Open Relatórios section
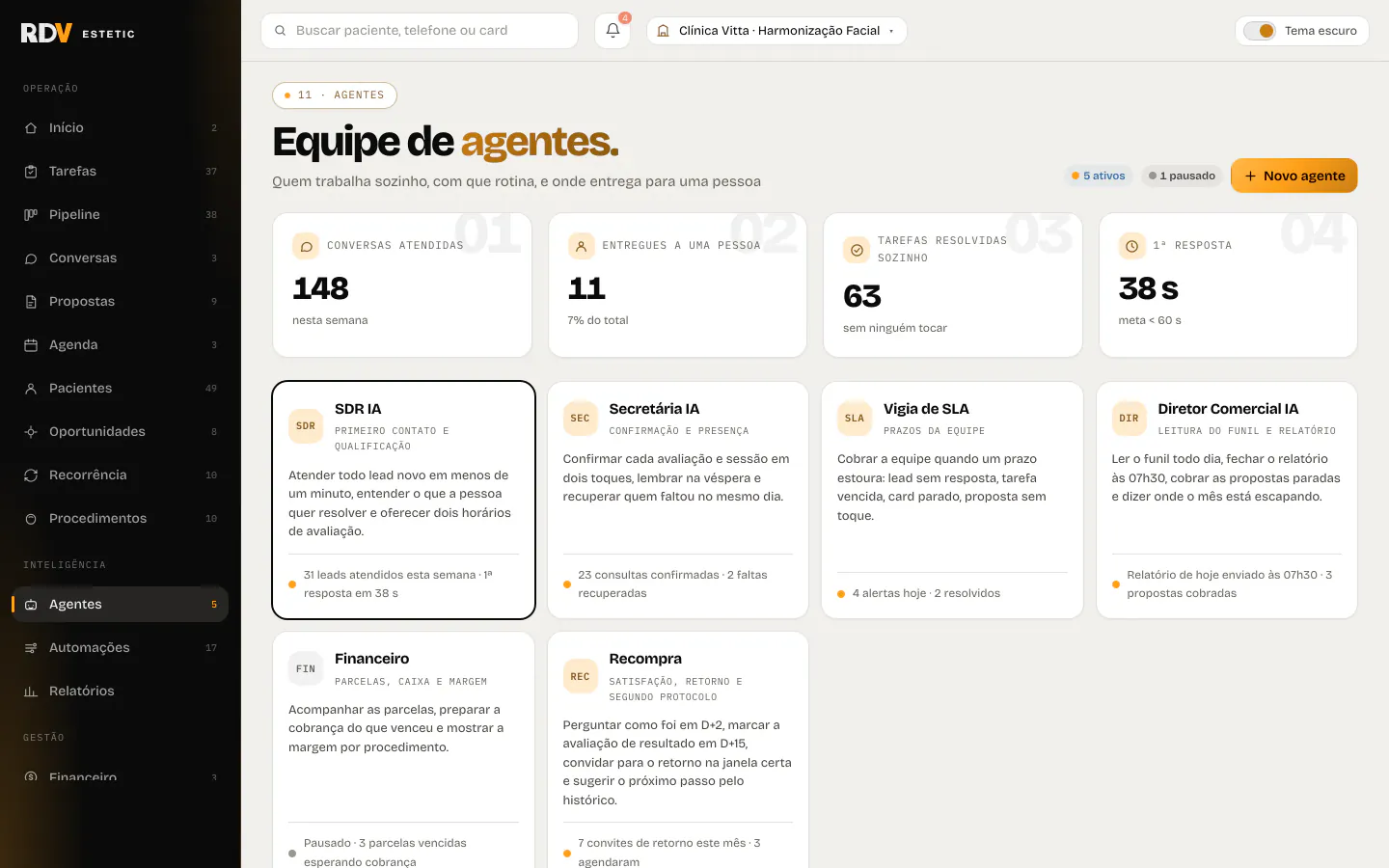Image resolution: width=1389 pixels, height=868 pixels. click(x=121, y=691)
